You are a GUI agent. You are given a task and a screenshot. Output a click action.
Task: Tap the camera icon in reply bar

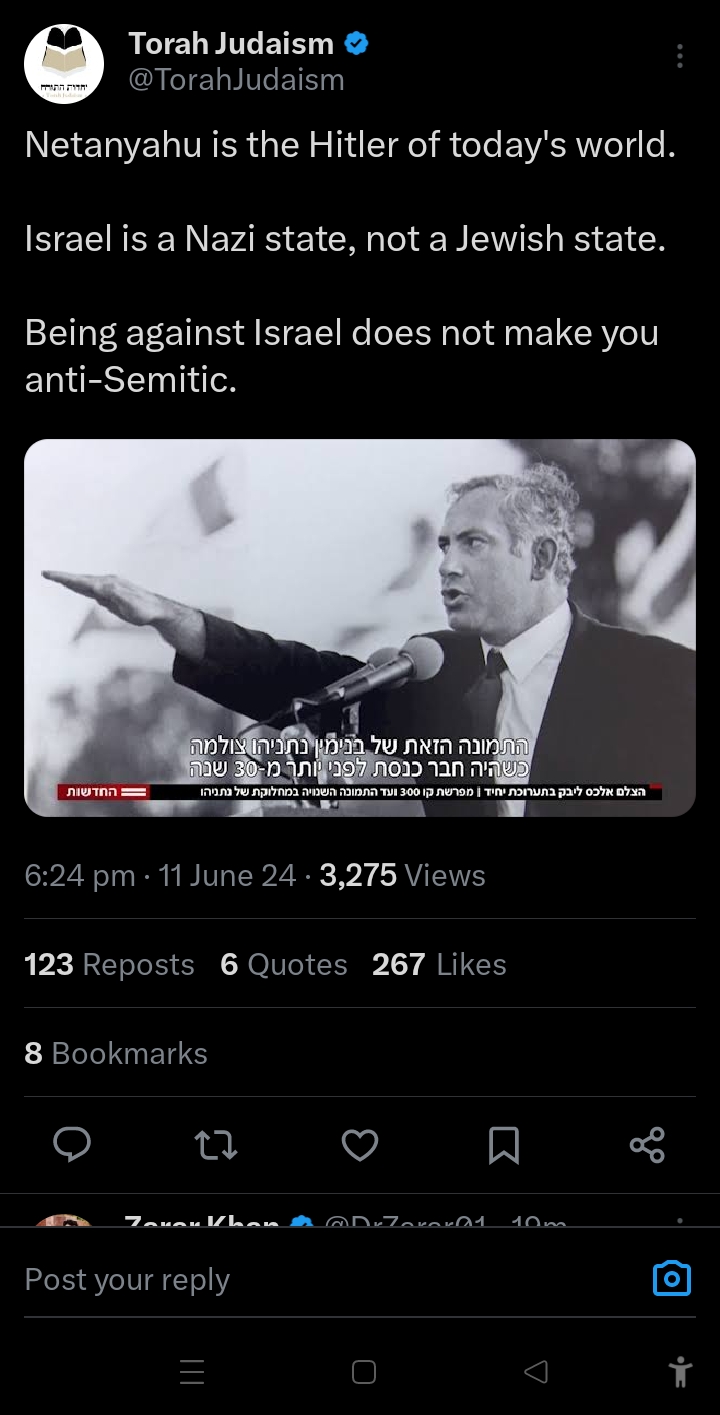click(672, 1278)
